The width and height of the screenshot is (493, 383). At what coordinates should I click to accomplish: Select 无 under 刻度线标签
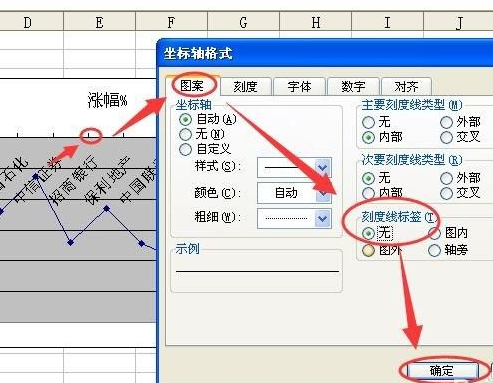(368, 233)
